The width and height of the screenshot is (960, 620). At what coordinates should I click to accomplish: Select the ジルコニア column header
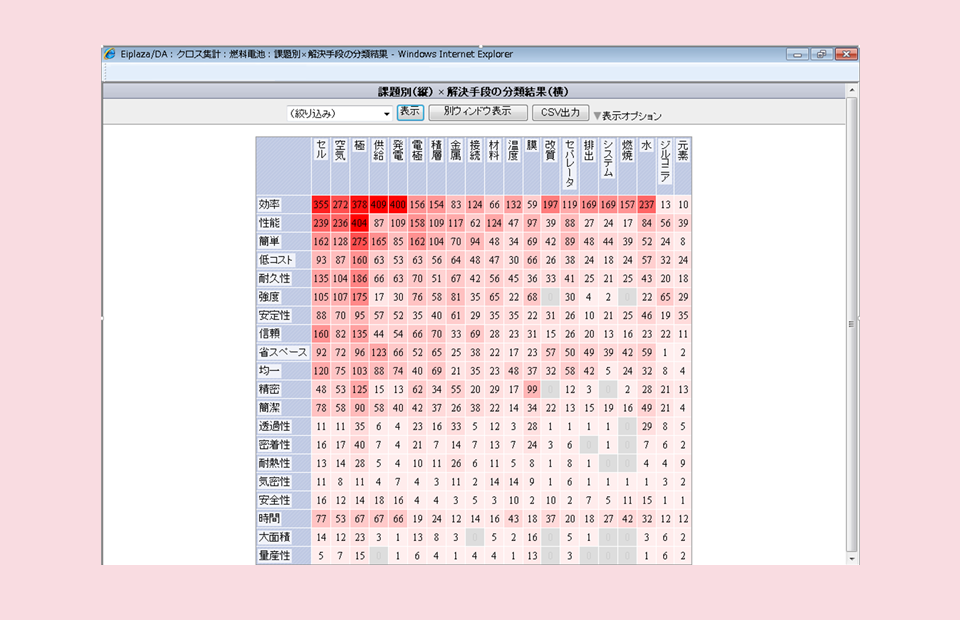(664, 160)
